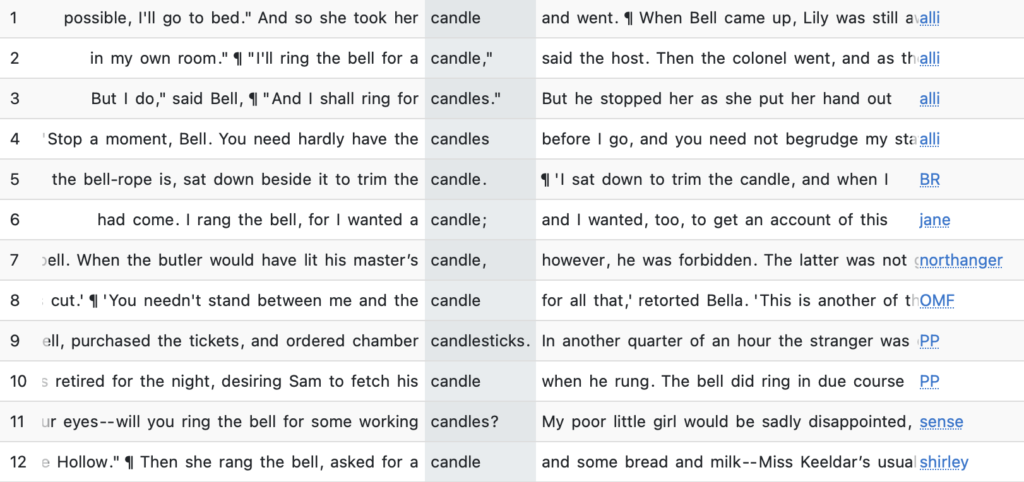Click row number 5
This screenshot has width=1024, height=482.
14,180
